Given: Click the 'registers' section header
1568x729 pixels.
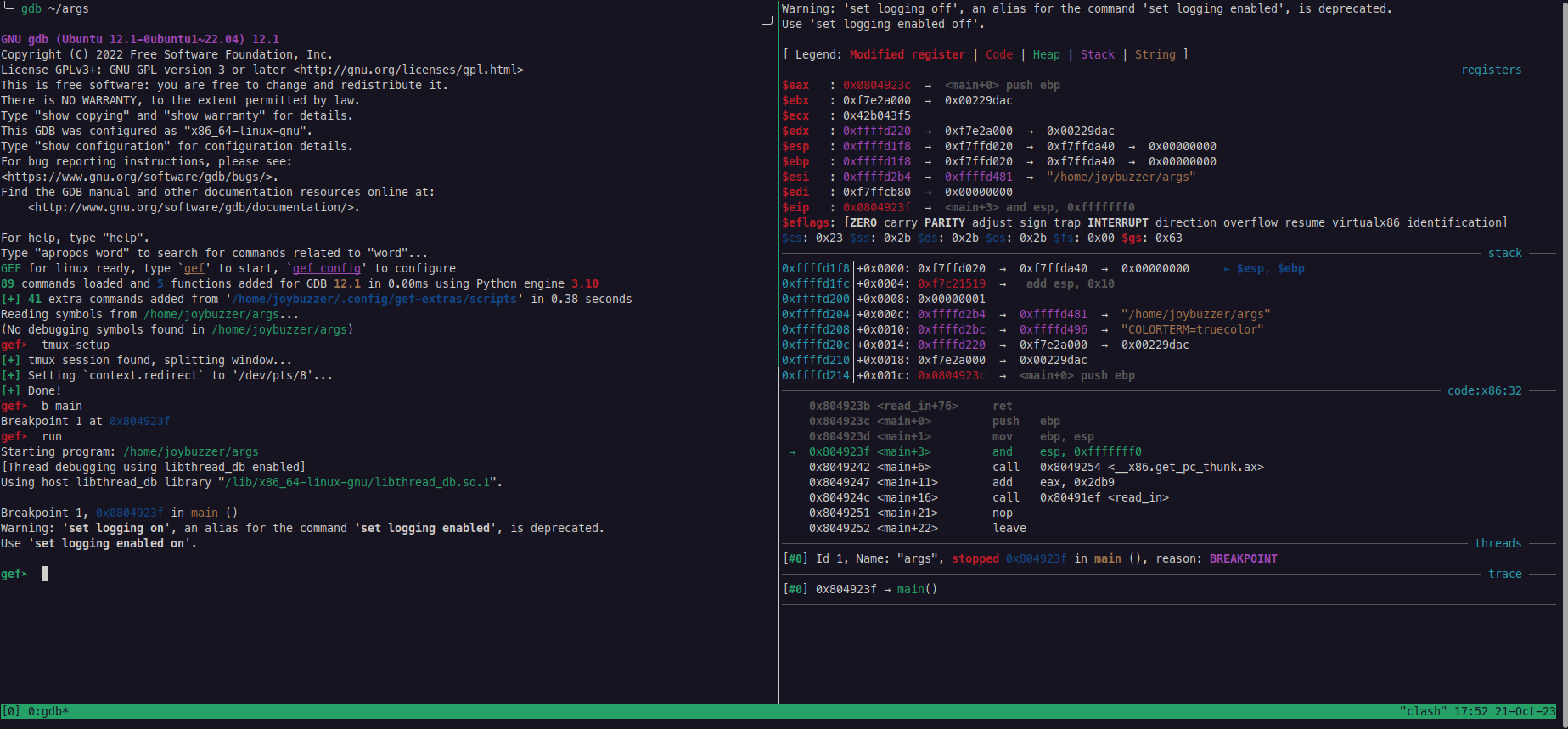Looking at the screenshot, I should pyautogui.click(x=1492, y=70).
